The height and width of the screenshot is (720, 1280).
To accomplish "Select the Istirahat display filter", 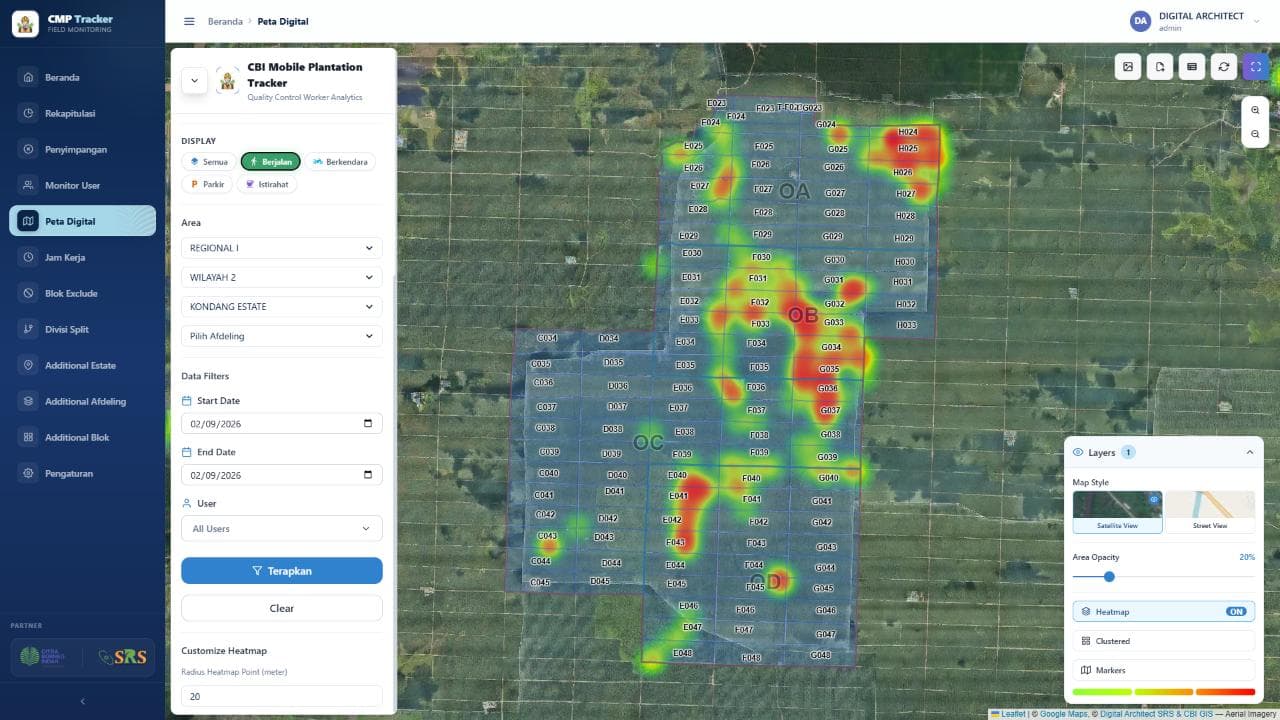I will click(267, 184).
